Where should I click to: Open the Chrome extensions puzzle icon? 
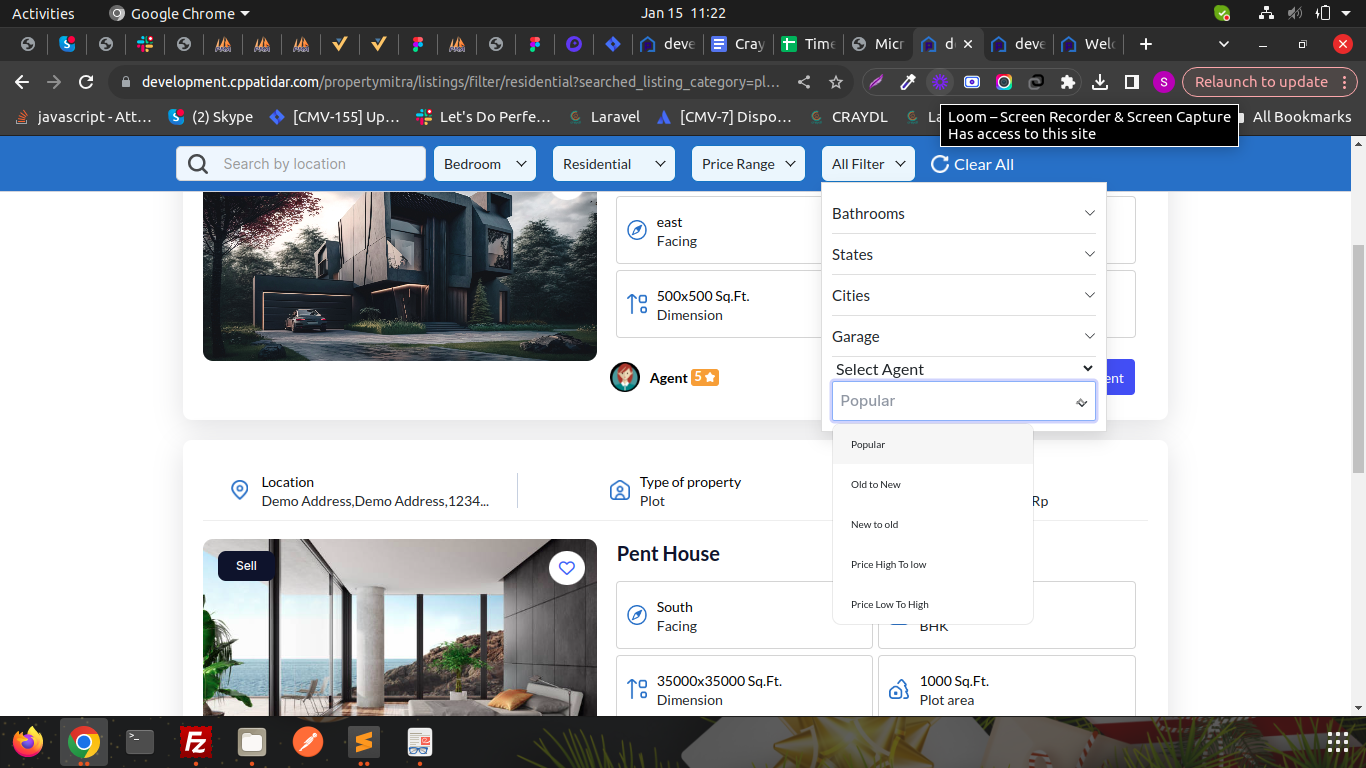(x=1068, y=82)
